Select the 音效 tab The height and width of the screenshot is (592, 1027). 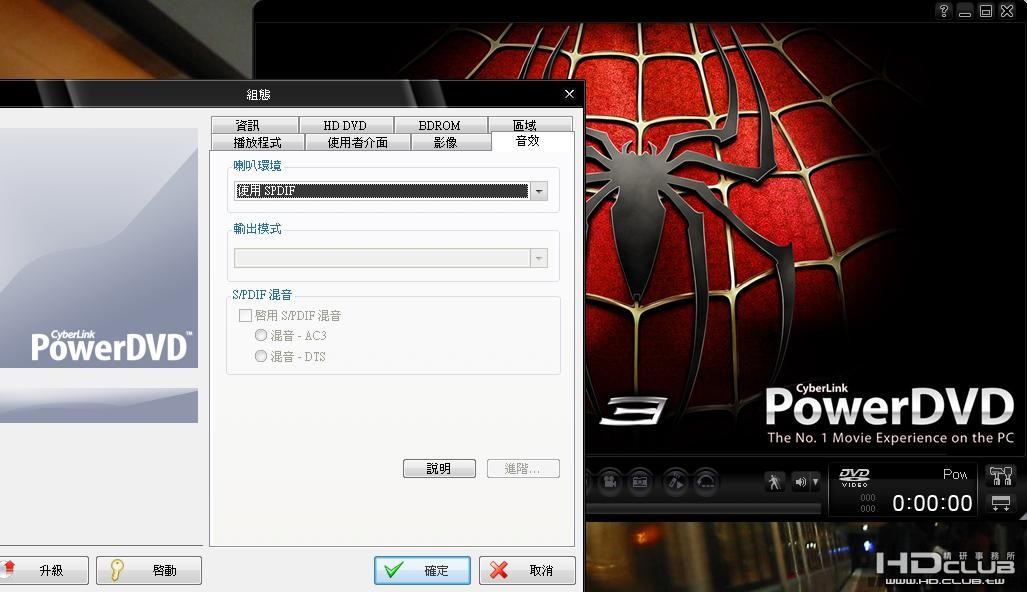[x=532, y=141]
